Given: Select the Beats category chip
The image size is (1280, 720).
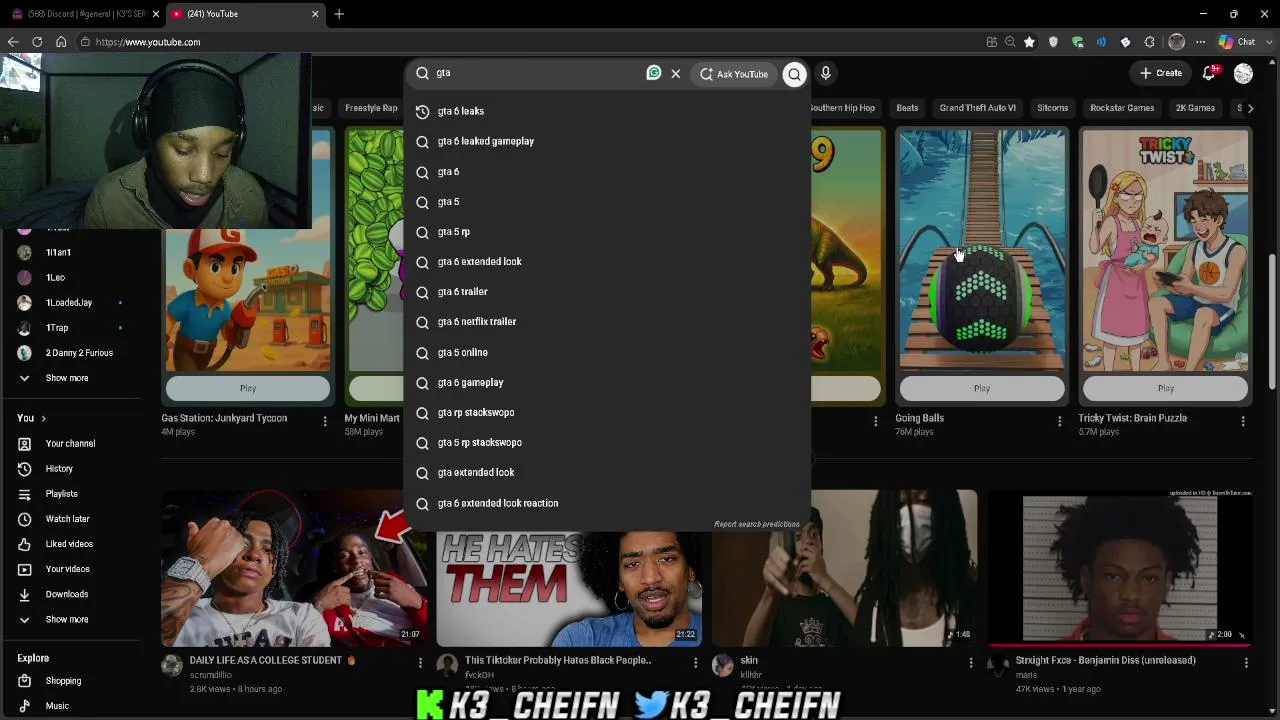Looking at the screenshot, I should 907,108.
